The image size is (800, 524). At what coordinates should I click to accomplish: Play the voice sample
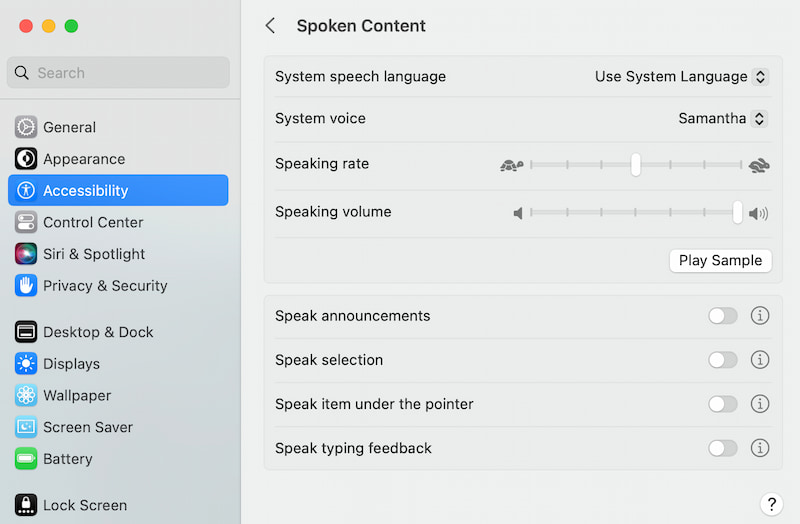point(720,261)
